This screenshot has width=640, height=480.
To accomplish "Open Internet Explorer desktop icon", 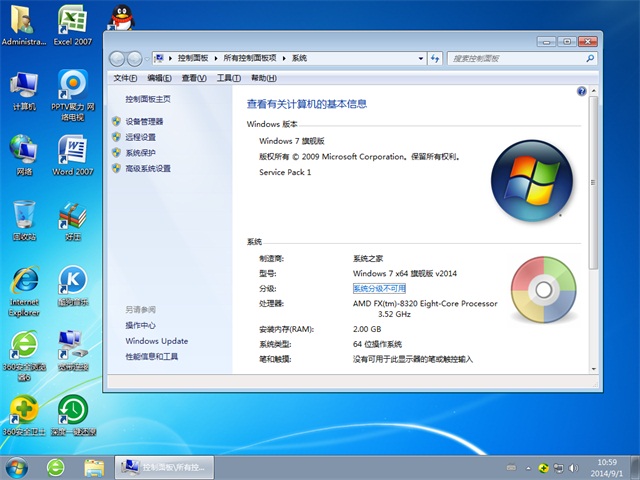I will pos(24,282).
